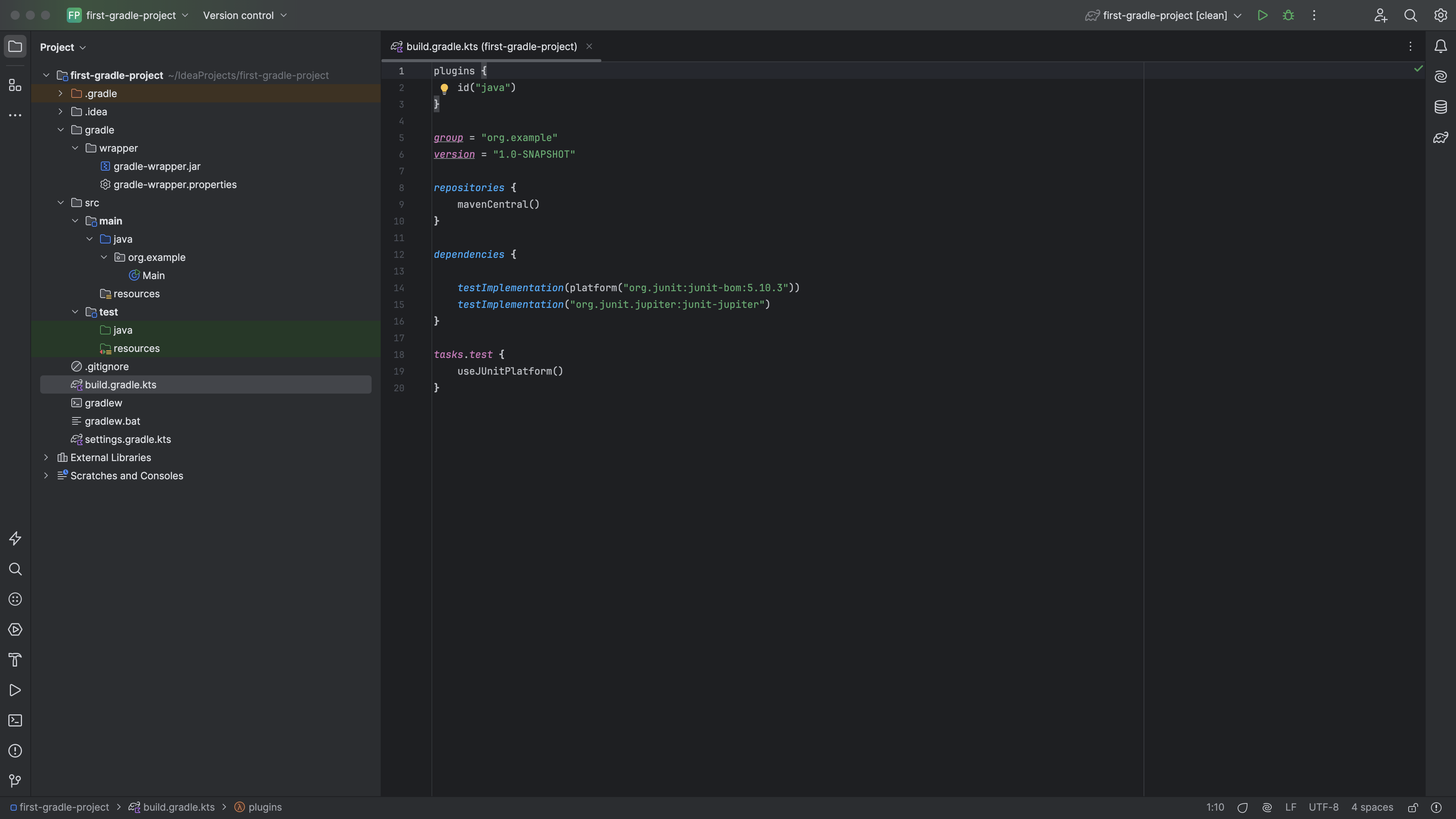The height and width of the screenshot is (819, 1456).
Task: Open the Build tool window with hammer icon
Action: coord(15,660)
